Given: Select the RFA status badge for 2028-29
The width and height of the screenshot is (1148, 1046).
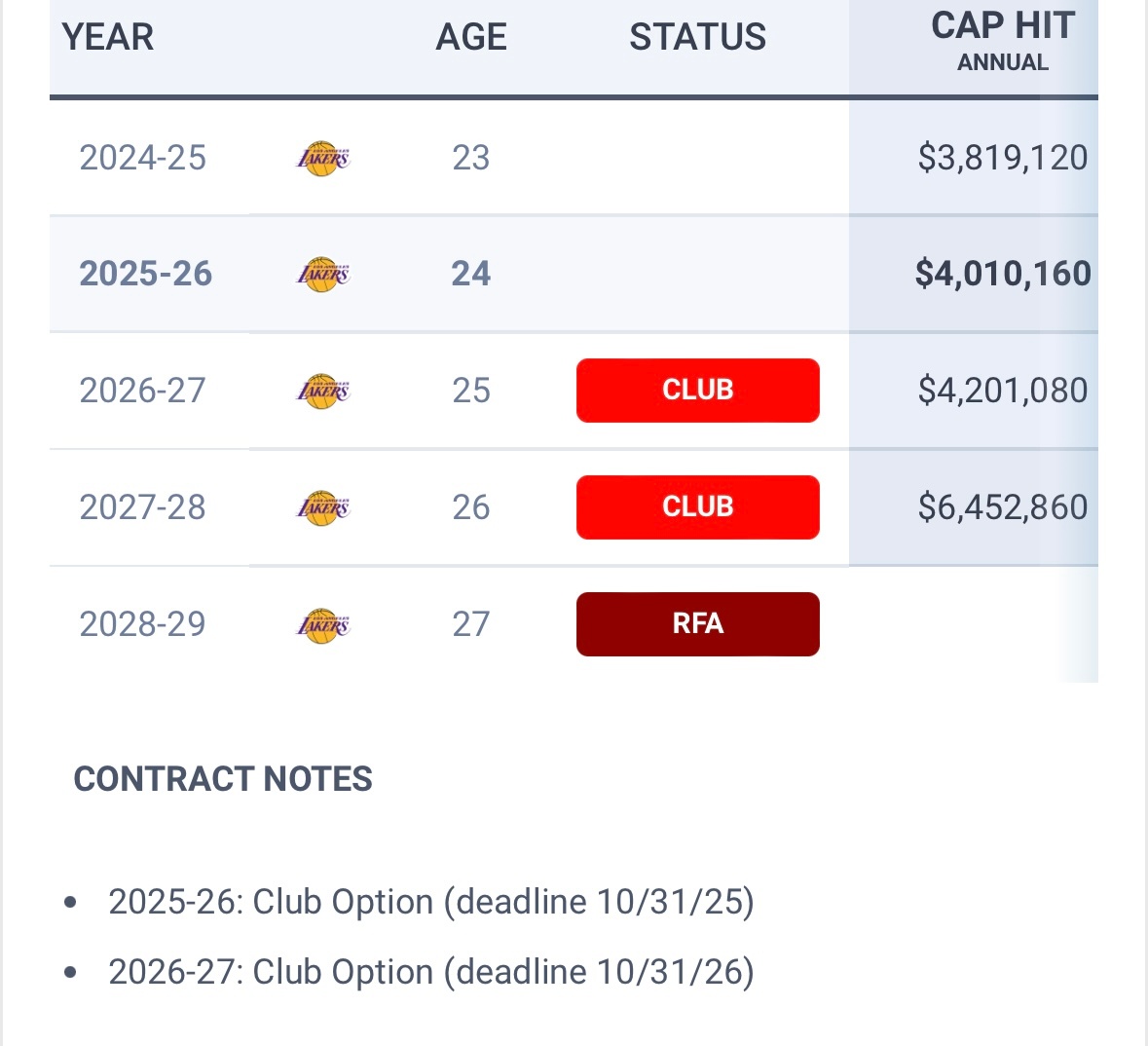Looking at the screenshot, I should [x=697, y=624].
